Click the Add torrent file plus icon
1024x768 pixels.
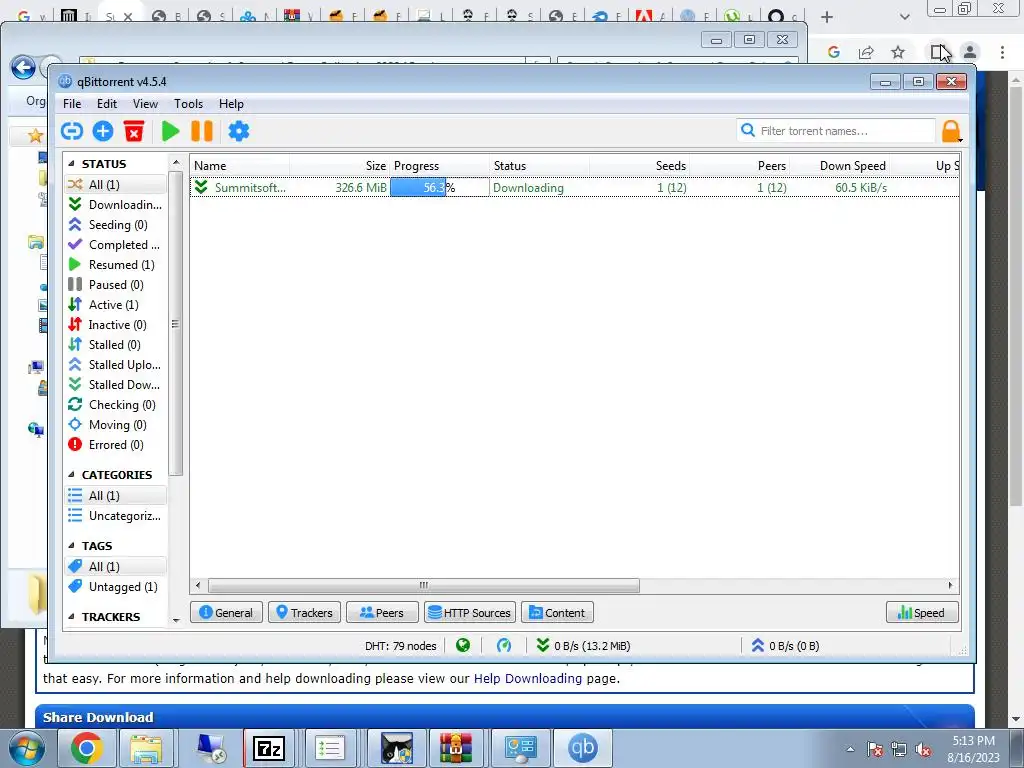pos(103,131)
